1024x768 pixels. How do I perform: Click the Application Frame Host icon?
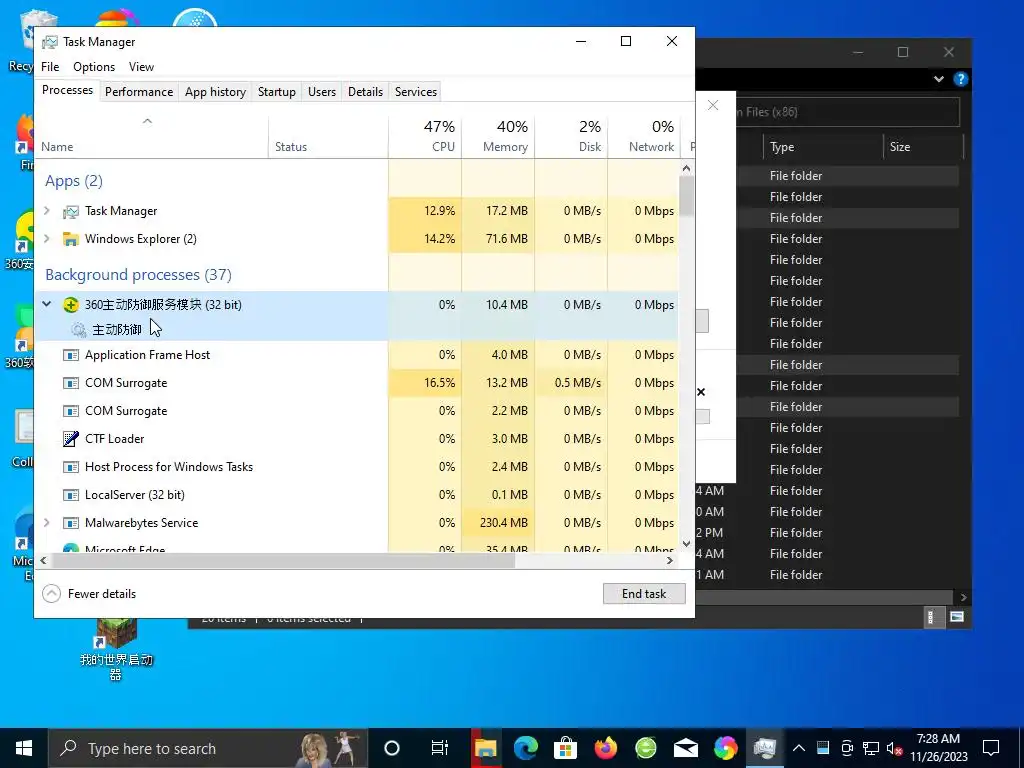click(71, 355)
